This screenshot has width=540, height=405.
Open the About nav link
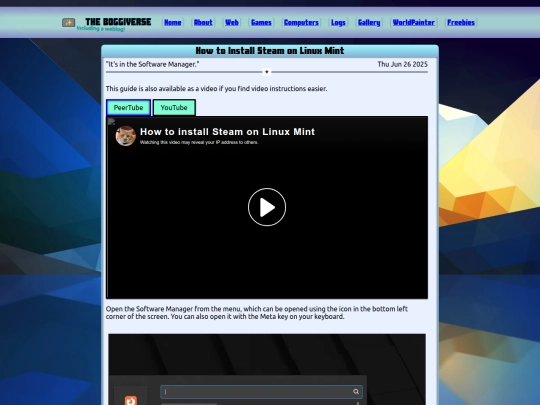(203, 22)
